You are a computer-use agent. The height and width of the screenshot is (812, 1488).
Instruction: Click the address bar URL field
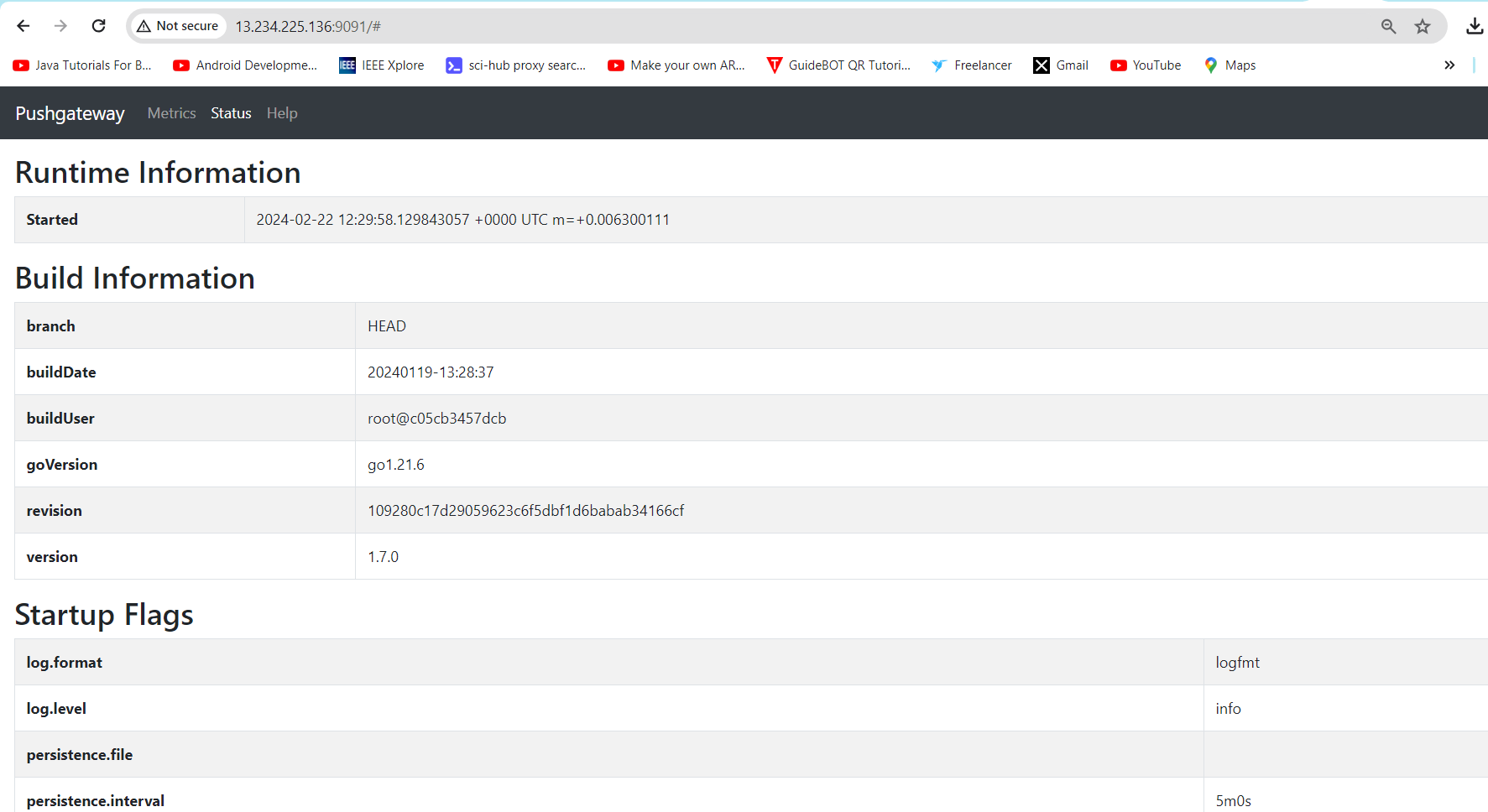click(x=755, y=27)
